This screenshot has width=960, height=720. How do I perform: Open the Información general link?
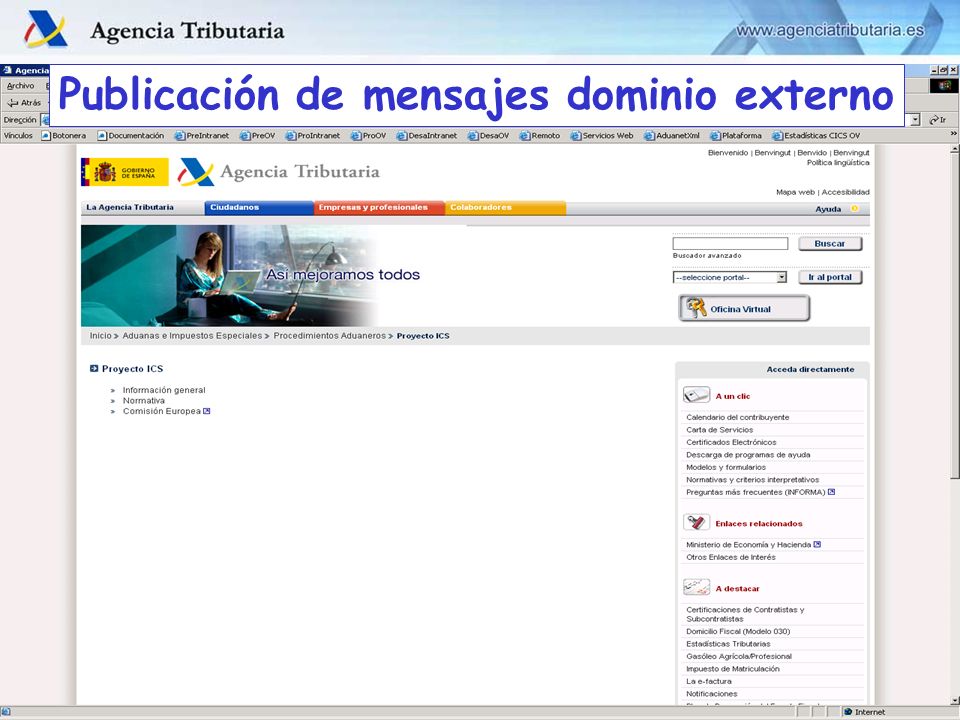[164, 390]
